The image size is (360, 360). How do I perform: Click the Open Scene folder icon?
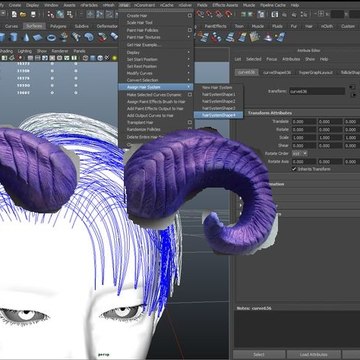coord(23,14)
